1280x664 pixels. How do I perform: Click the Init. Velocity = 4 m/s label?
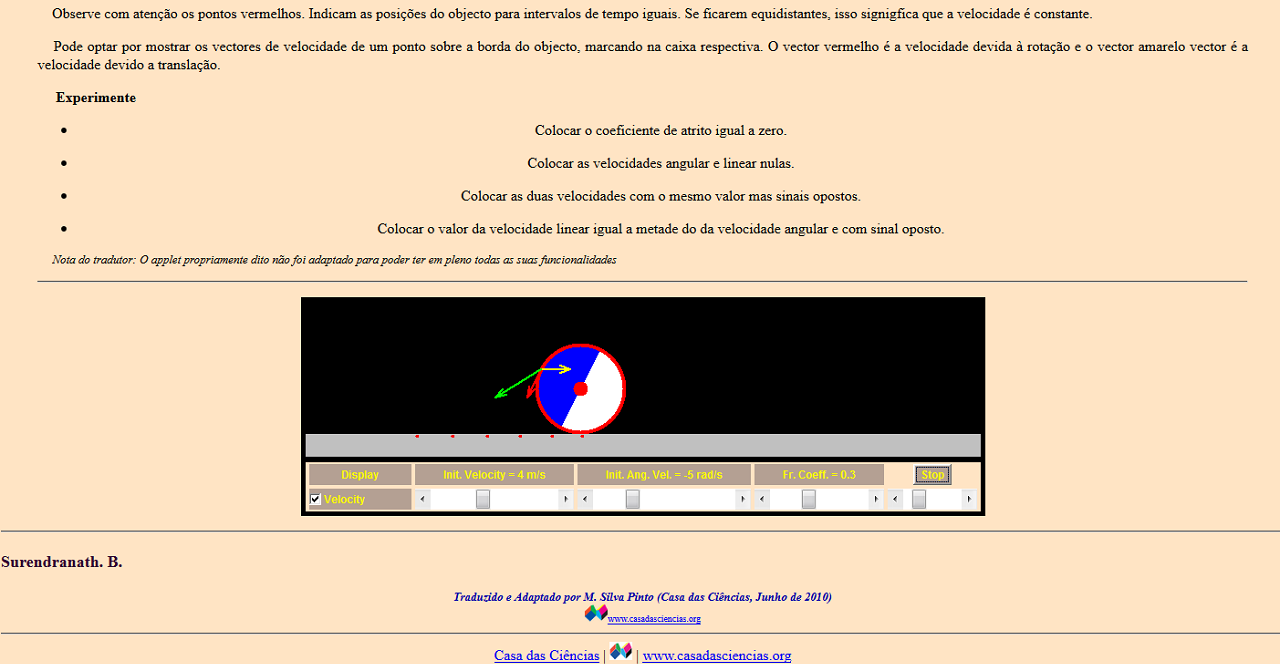tap(494, 474)
